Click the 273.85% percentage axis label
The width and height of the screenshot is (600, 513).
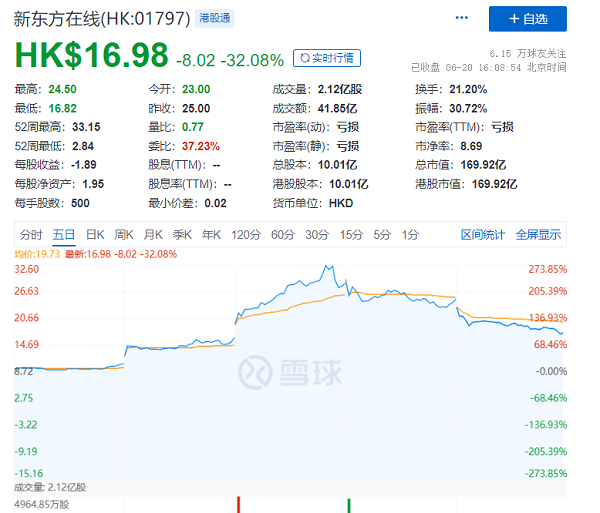(x=548, y=269)
